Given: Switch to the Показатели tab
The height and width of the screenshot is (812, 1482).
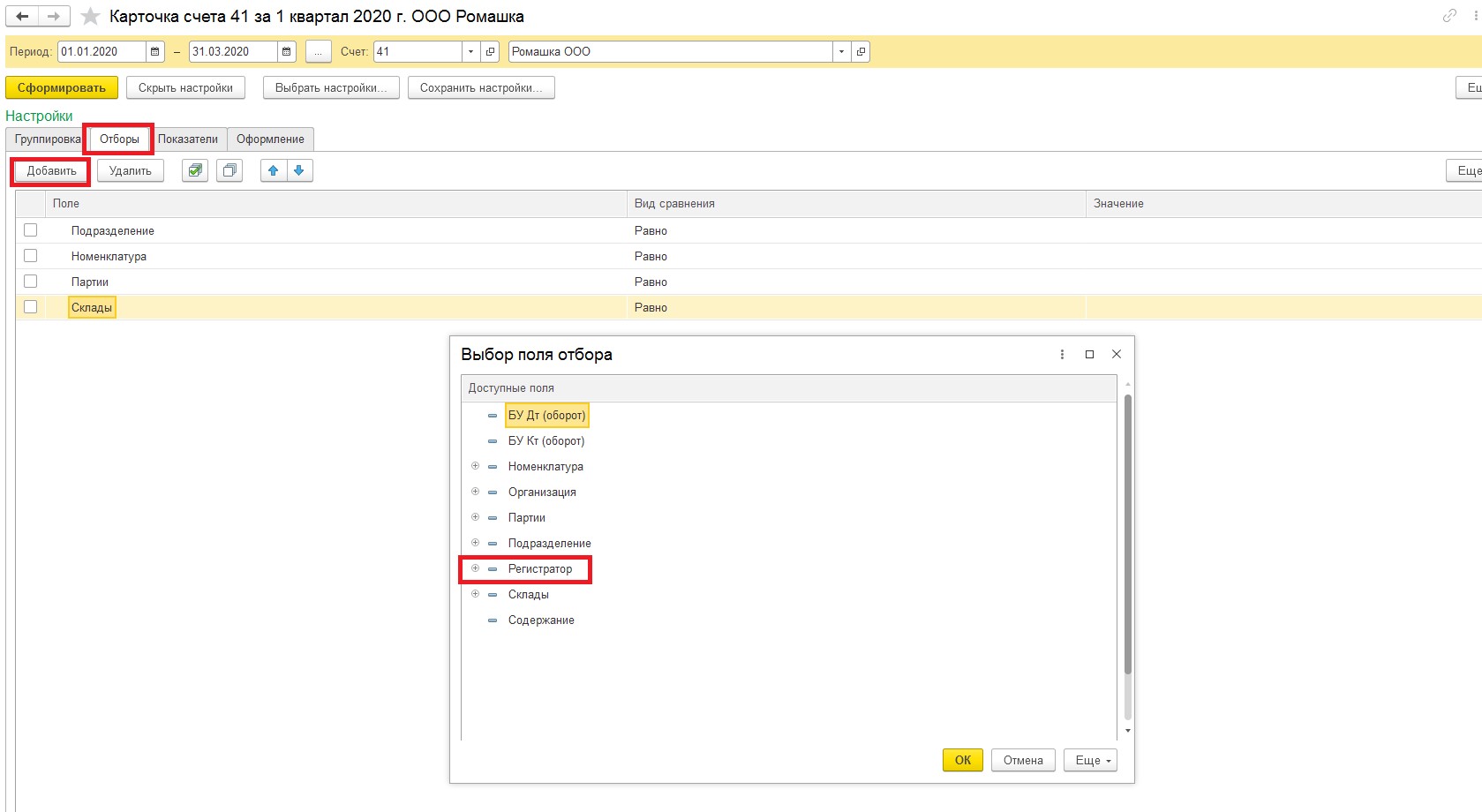Looking at the screenshot, I should pyautogui.click(x=188, y=139).
